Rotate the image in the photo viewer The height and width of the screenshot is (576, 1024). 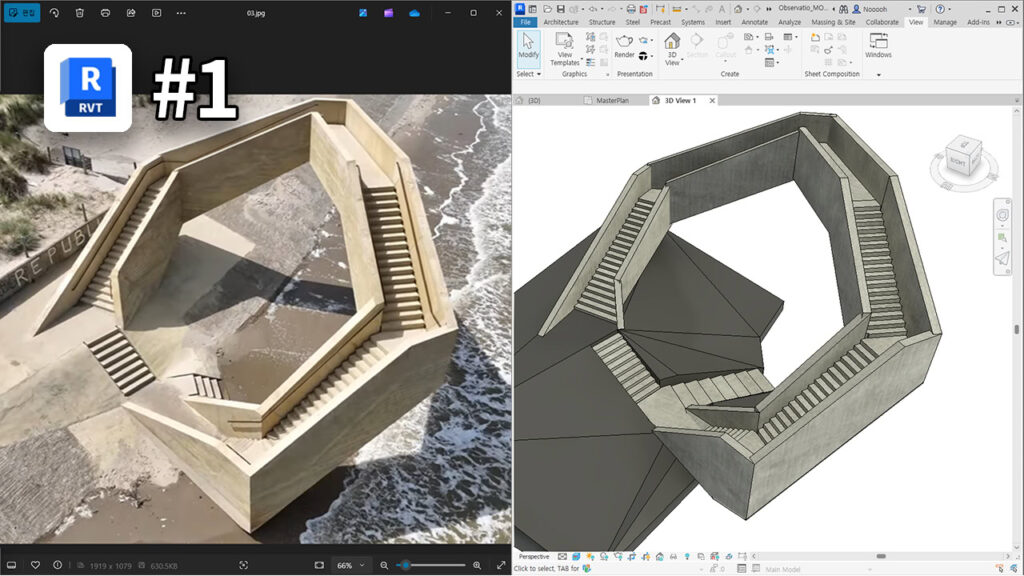[x=54, y=13]
